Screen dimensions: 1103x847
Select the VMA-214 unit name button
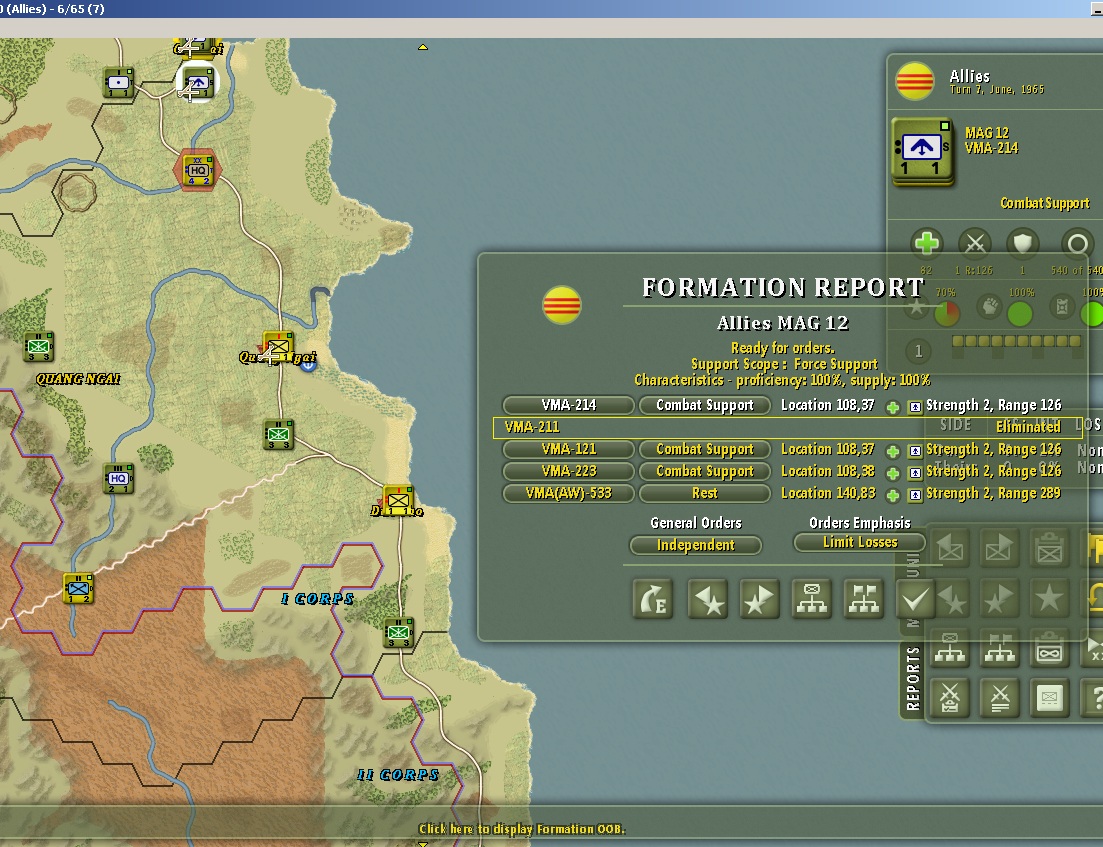[x=568, y=405]
